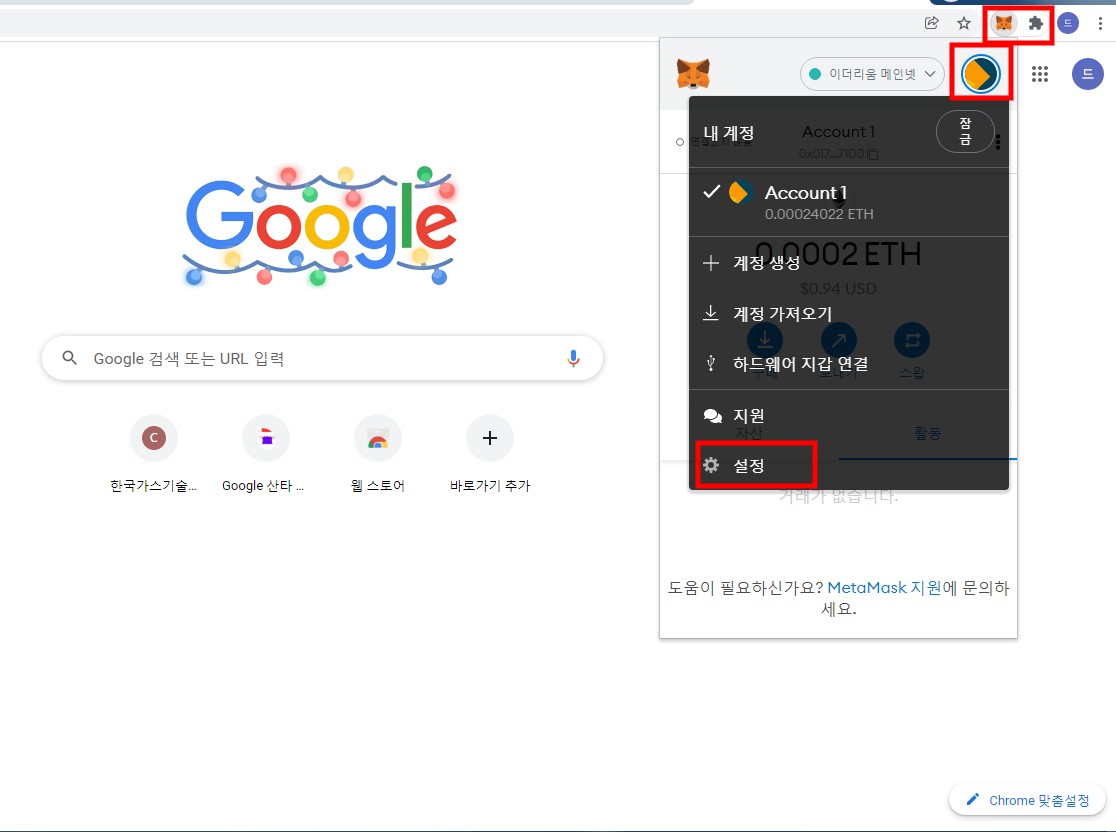1116x832 pixels.
Task: Click the chat bubble icon beside 지원
Action: 712,416
